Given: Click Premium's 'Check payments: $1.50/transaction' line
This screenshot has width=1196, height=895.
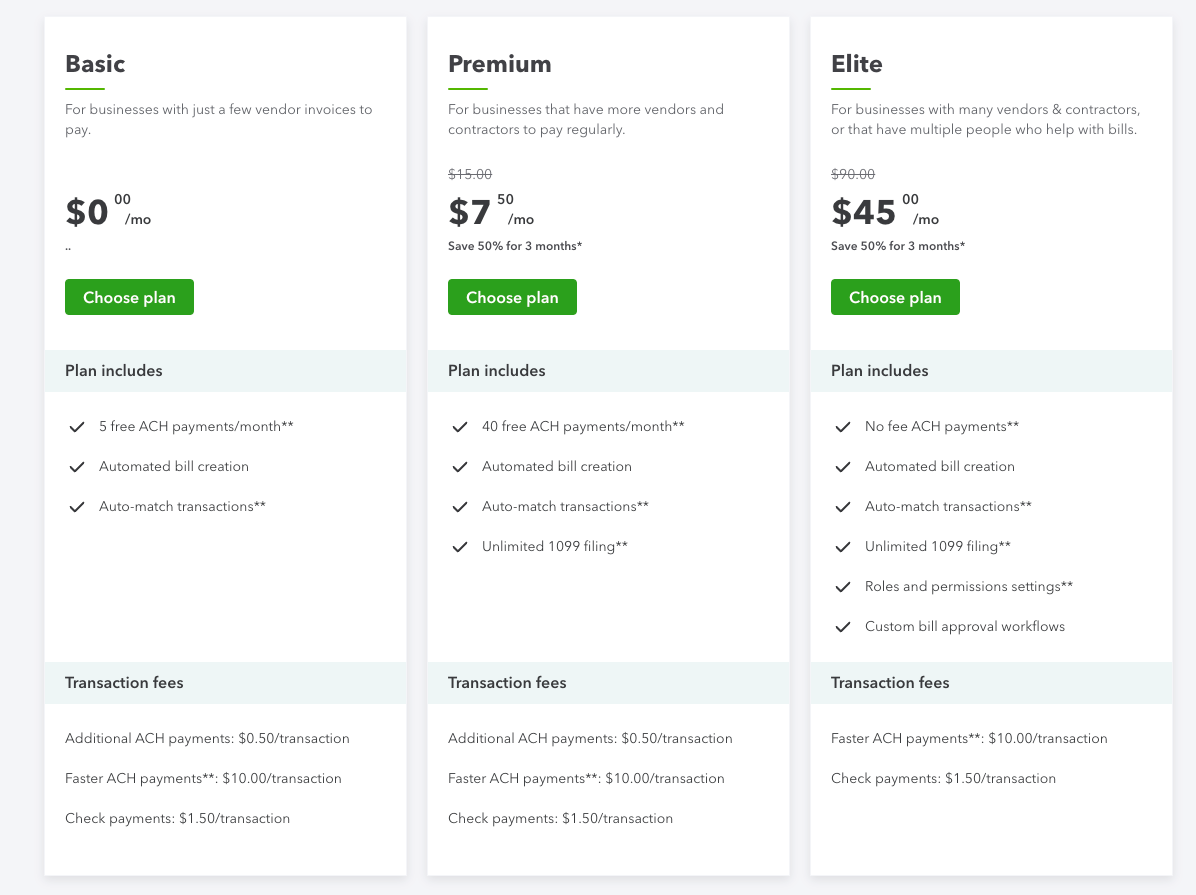Looking at the screenshot, I should tap(560, 818).
